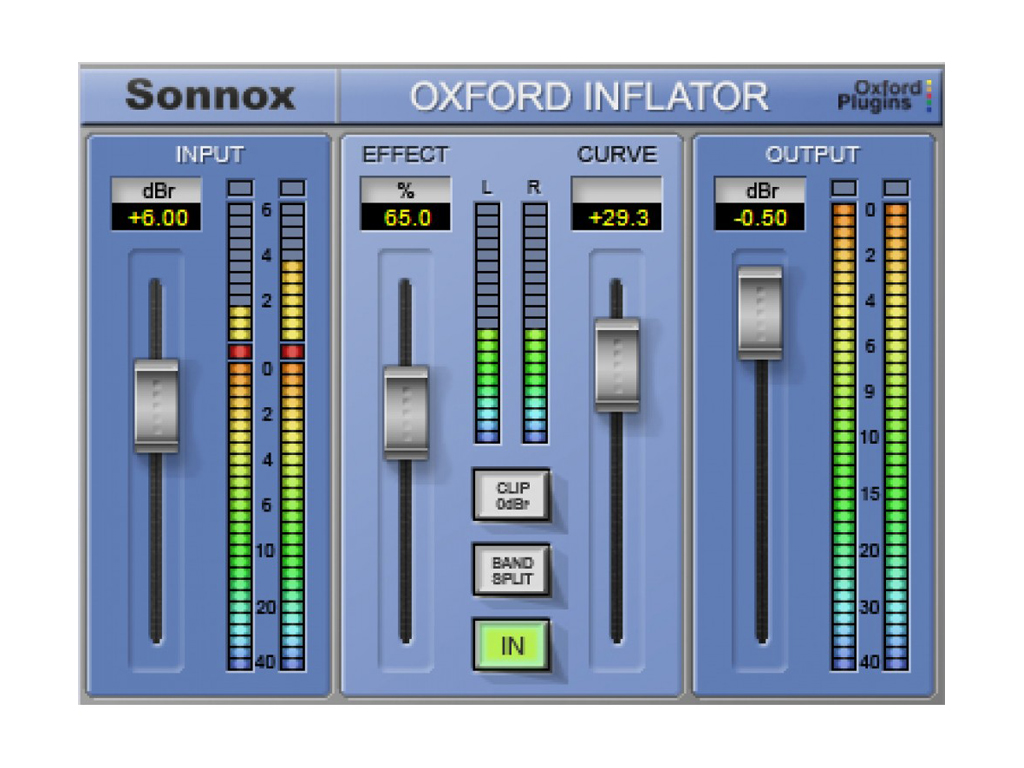Click the right channel R effect meter
Image resolution: width=1024 pixels, height=768 pixels.
[535, 322]
